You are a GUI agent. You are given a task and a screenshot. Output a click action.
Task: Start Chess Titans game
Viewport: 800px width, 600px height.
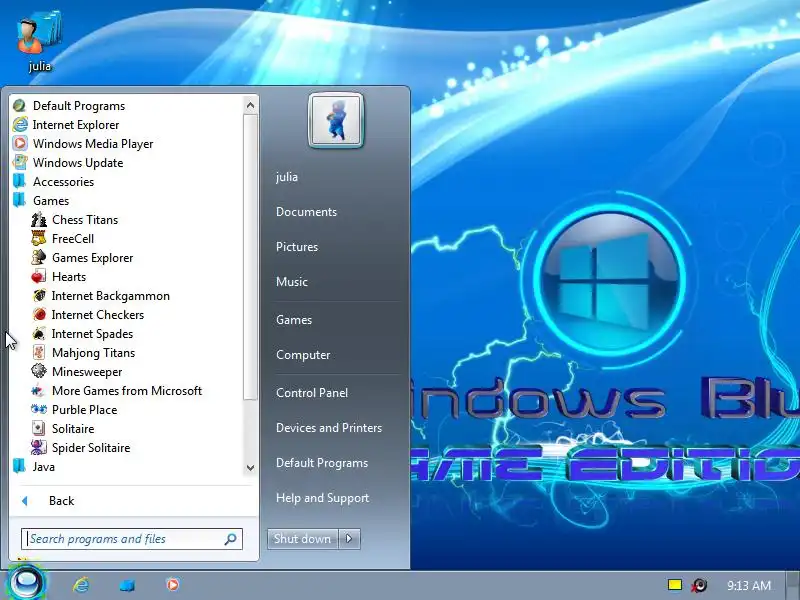click(75, 220)
